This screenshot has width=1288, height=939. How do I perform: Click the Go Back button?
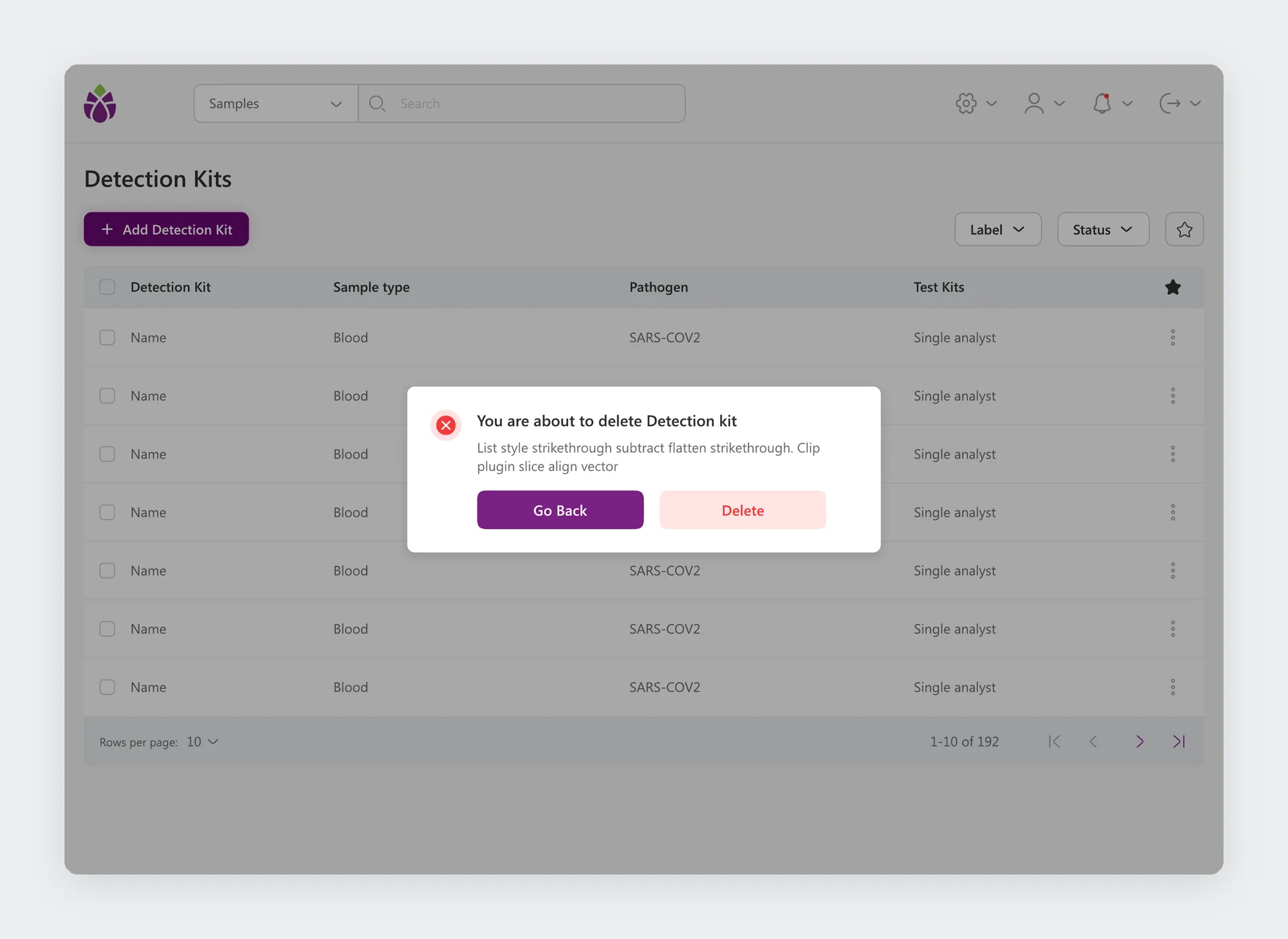[x=560, y=510]
